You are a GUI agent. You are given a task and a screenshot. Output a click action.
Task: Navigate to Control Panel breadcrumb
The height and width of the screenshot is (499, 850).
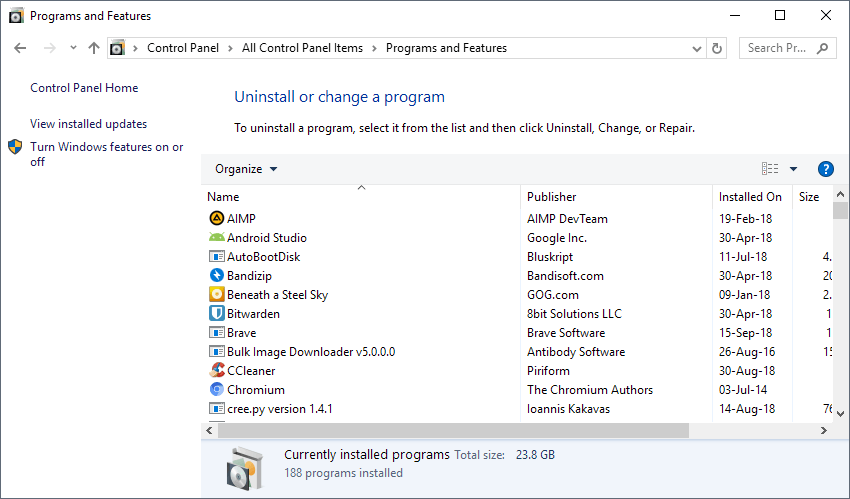(183, 48)
